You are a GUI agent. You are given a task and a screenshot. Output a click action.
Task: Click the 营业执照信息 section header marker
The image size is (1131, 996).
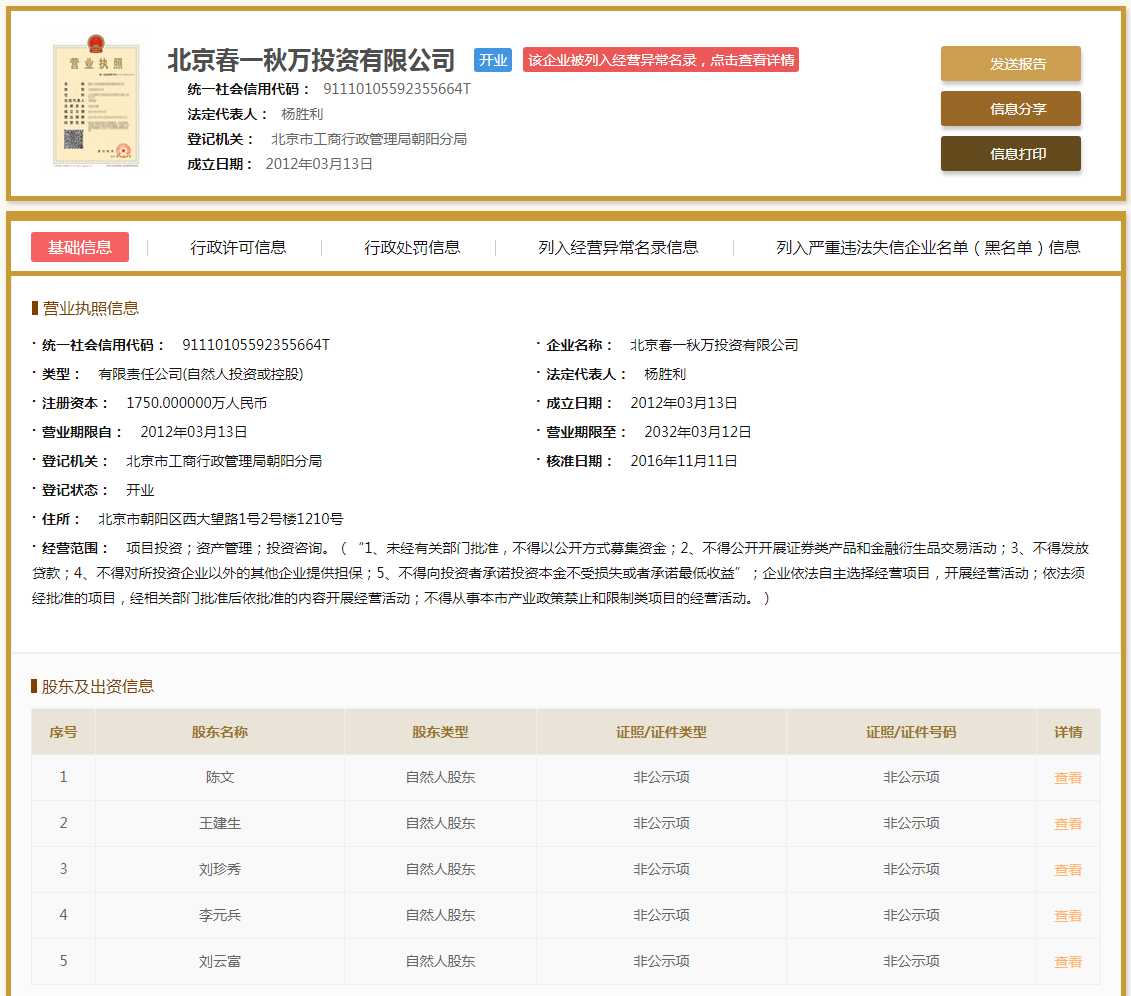35,309
